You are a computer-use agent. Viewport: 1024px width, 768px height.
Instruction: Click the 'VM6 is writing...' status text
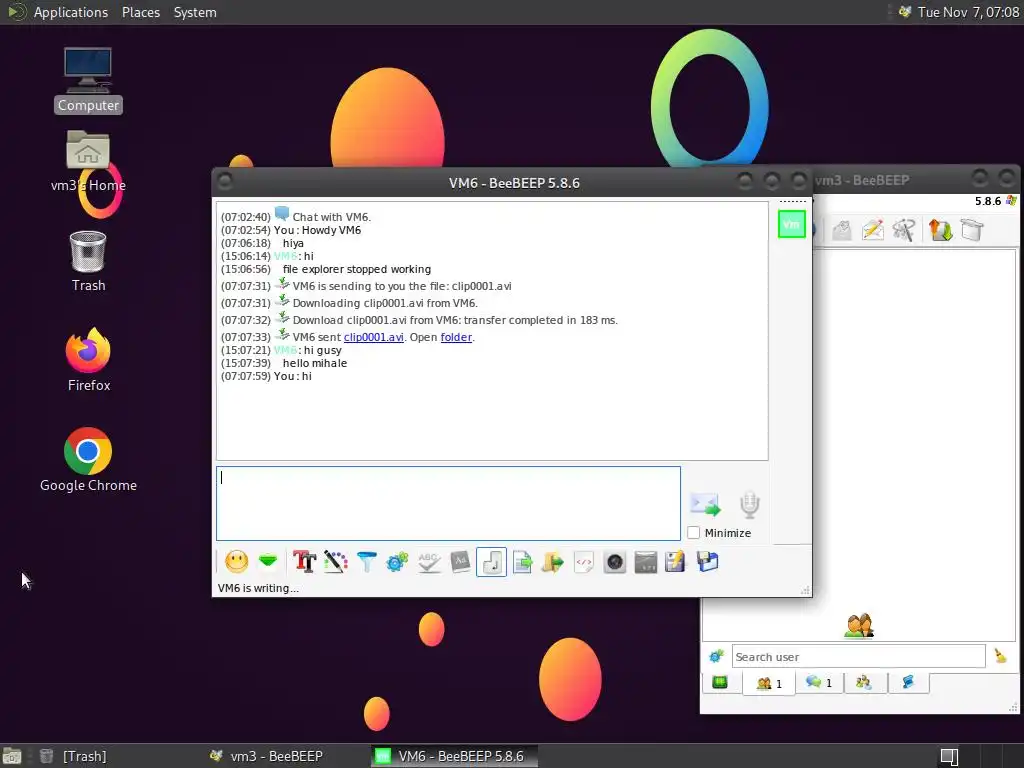pyautogui.click(x=258, y=588)
